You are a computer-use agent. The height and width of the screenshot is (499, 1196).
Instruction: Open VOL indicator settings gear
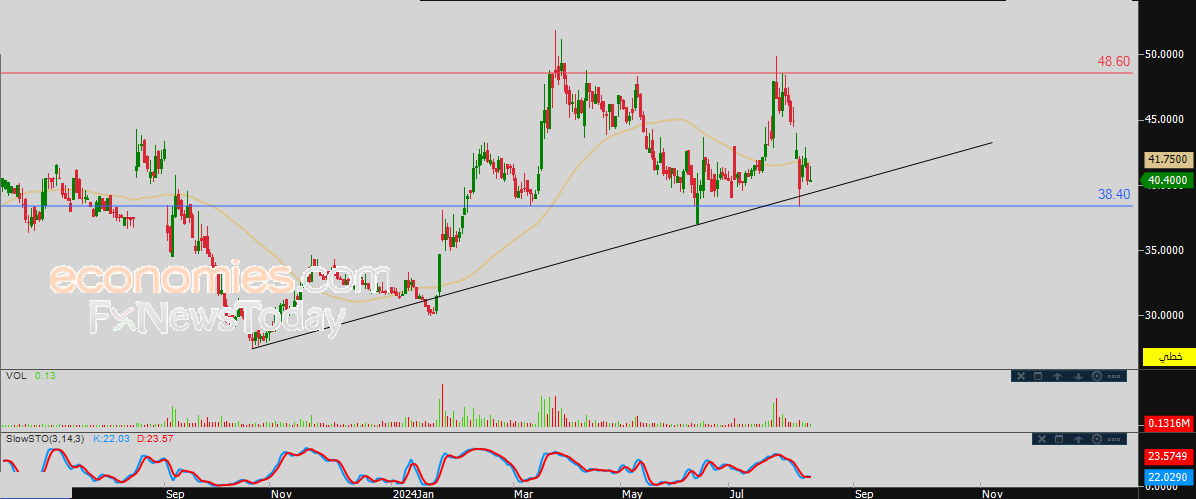pyautogui.click(x=1097, y=376)
